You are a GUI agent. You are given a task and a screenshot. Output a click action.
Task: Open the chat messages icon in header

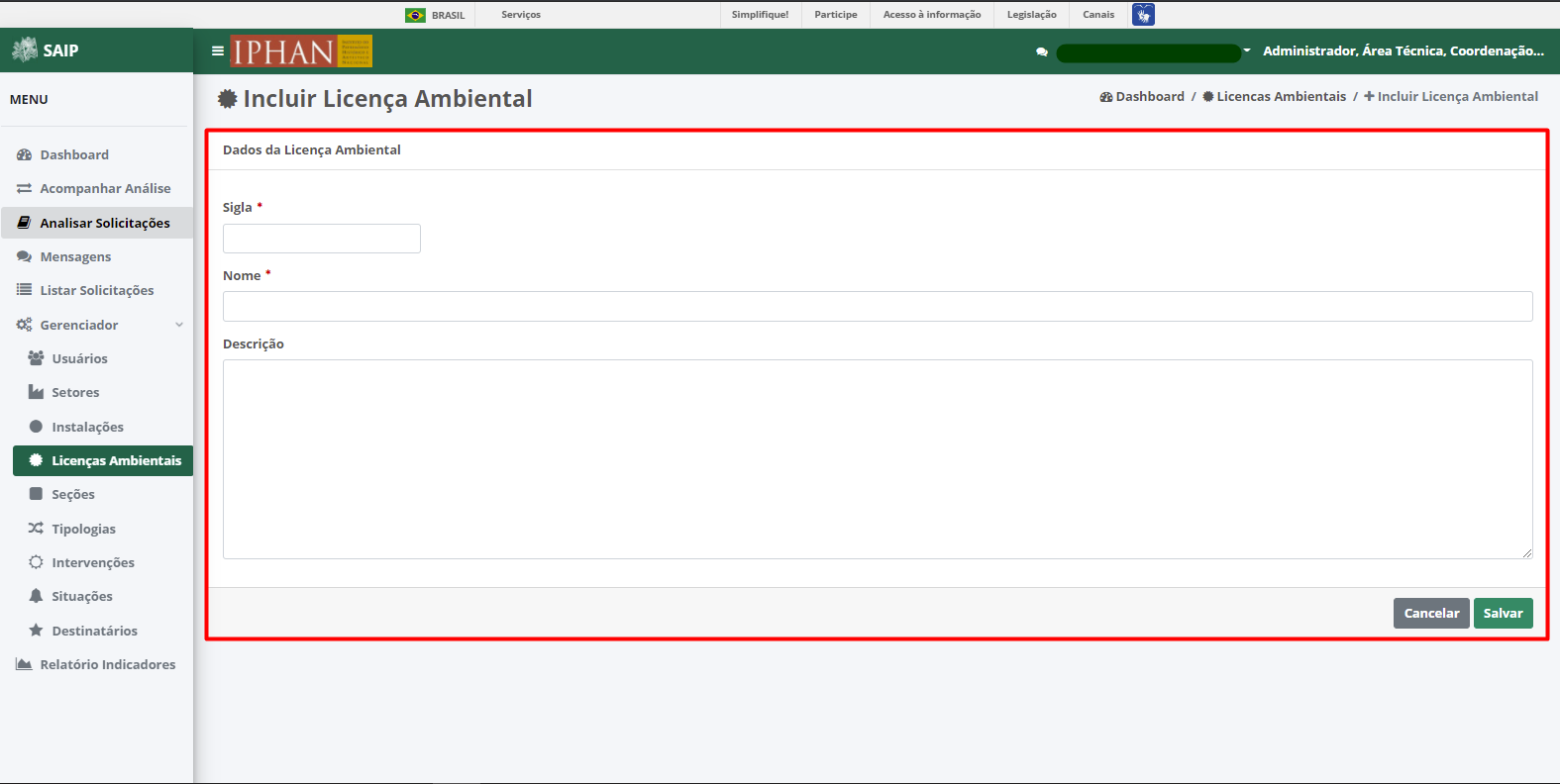1042,51
